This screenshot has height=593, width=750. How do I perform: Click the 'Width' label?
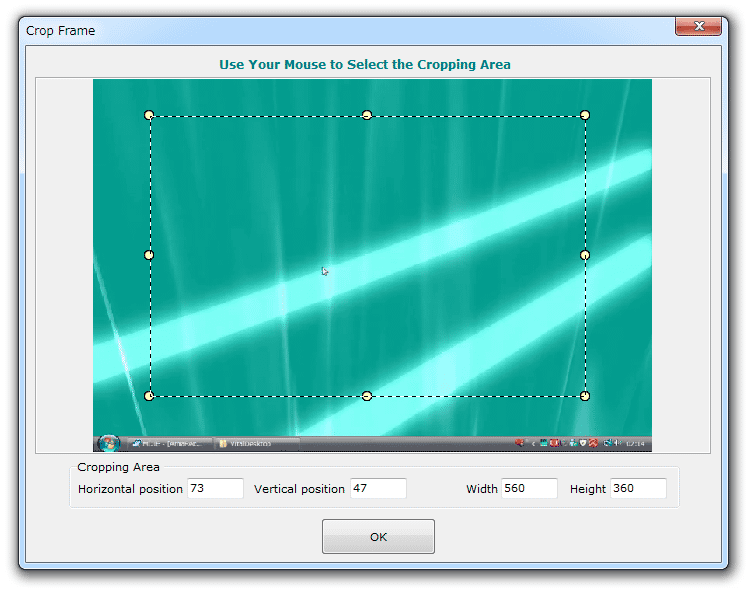click(x=482, y=489)
